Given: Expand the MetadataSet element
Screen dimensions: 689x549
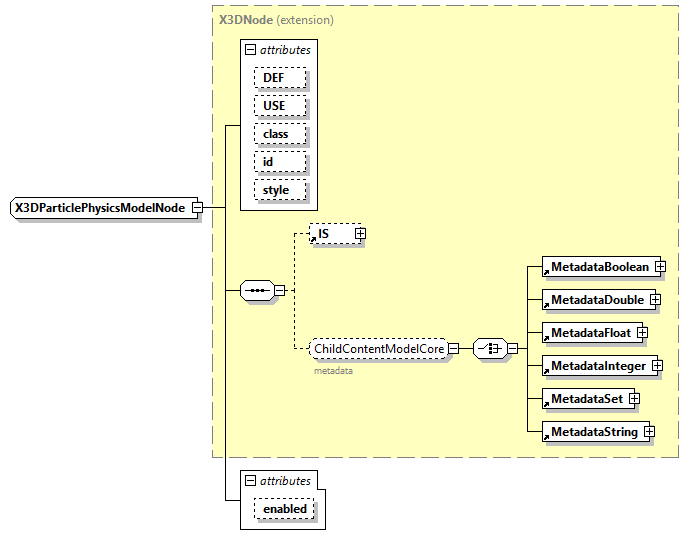Looking at the screenshot, I should 634,399.
